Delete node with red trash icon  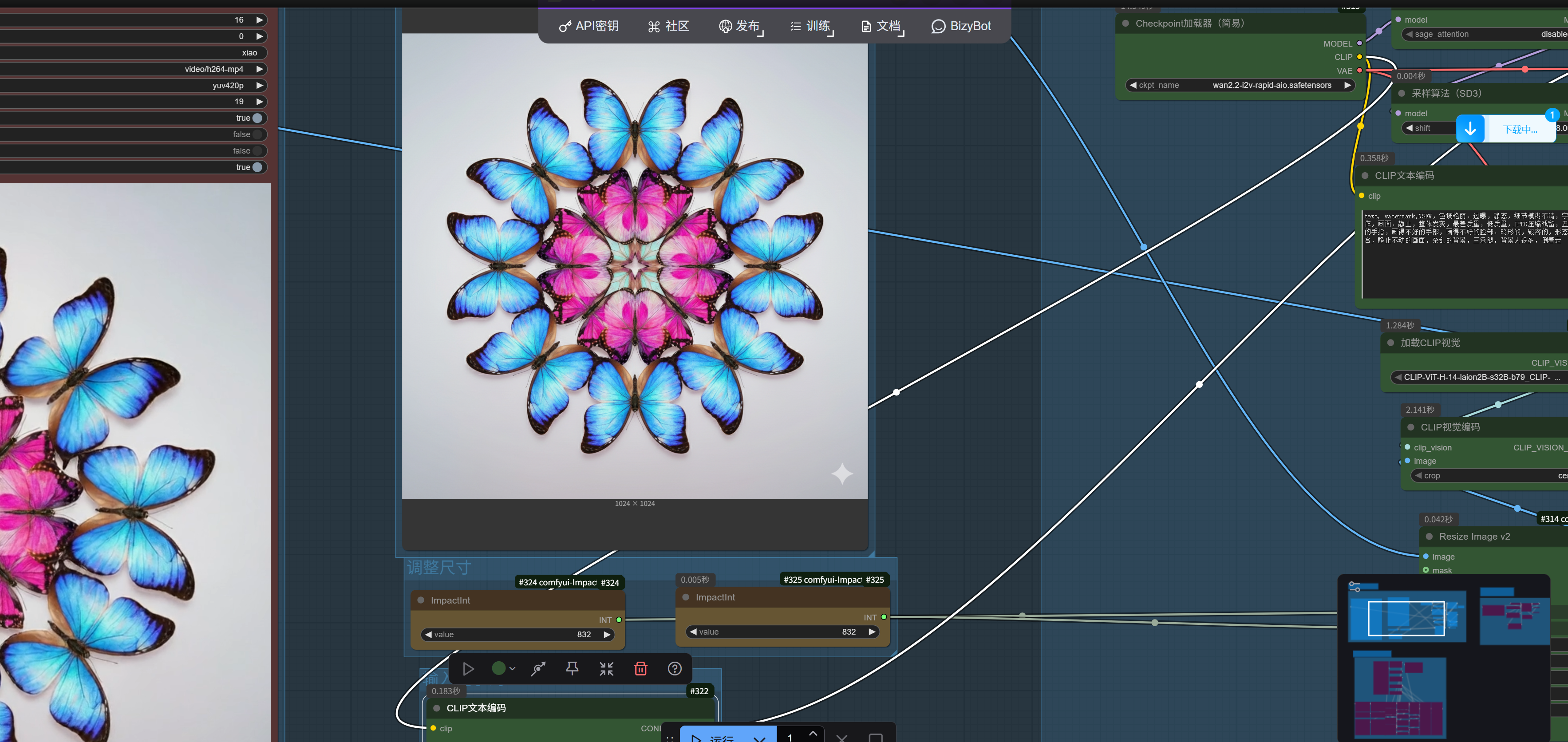[640, 668]
